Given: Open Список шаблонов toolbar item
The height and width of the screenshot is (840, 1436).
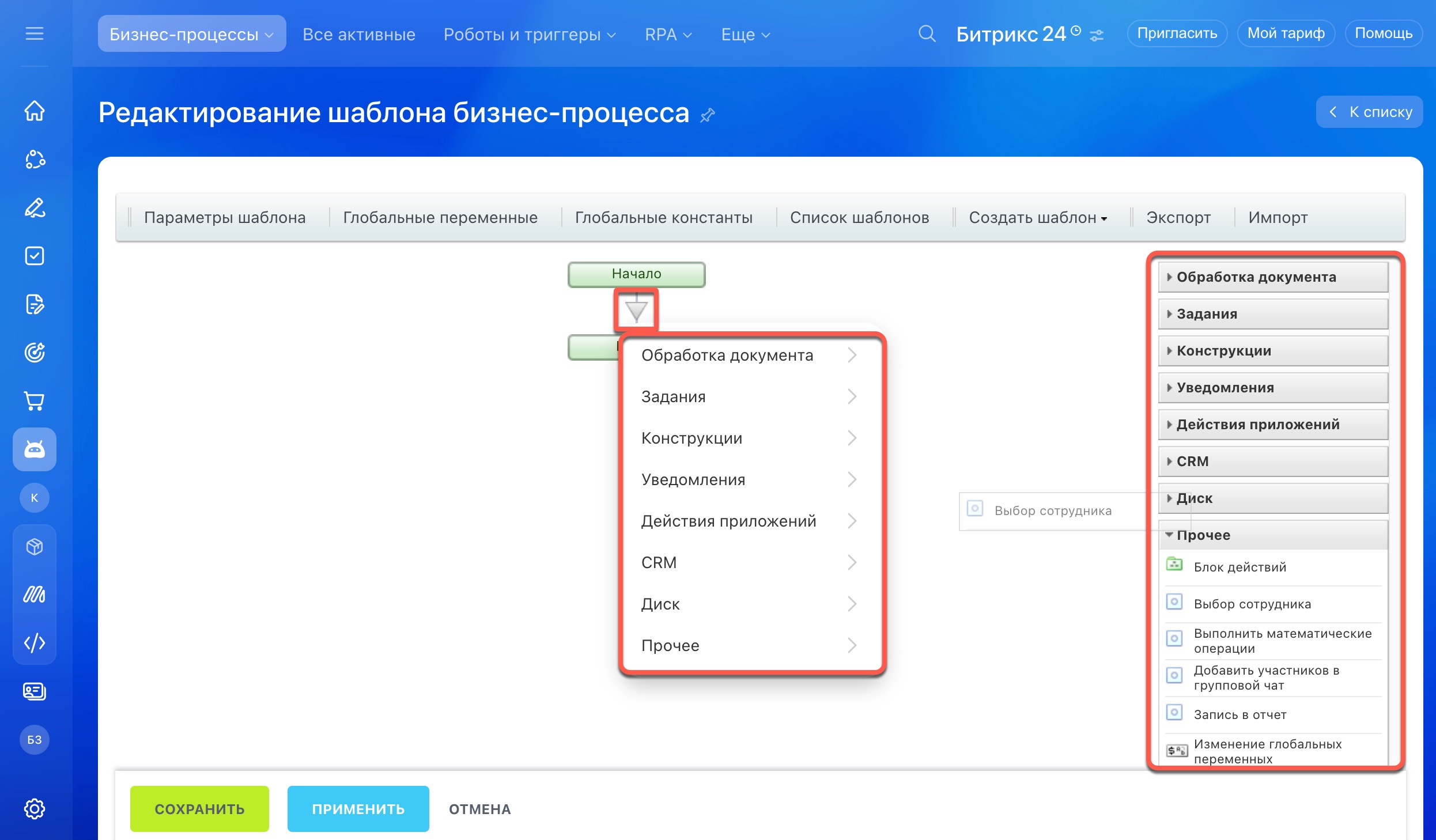Looking at the screenshot, I should tap(859, 218).
